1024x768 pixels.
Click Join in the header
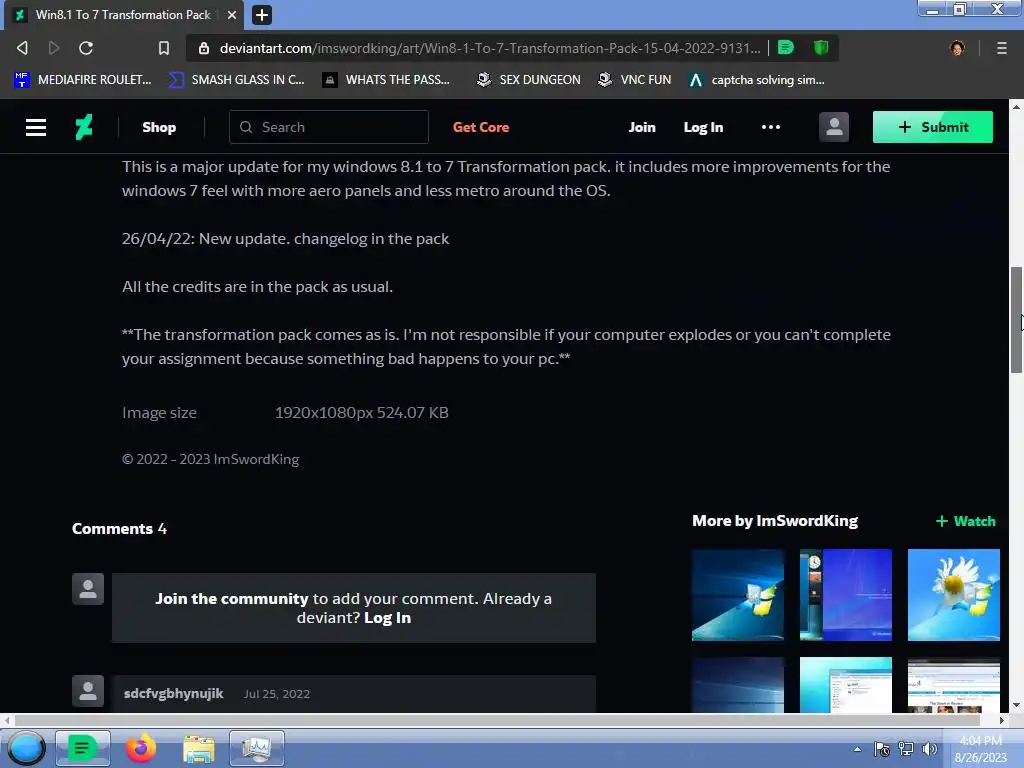642,127
